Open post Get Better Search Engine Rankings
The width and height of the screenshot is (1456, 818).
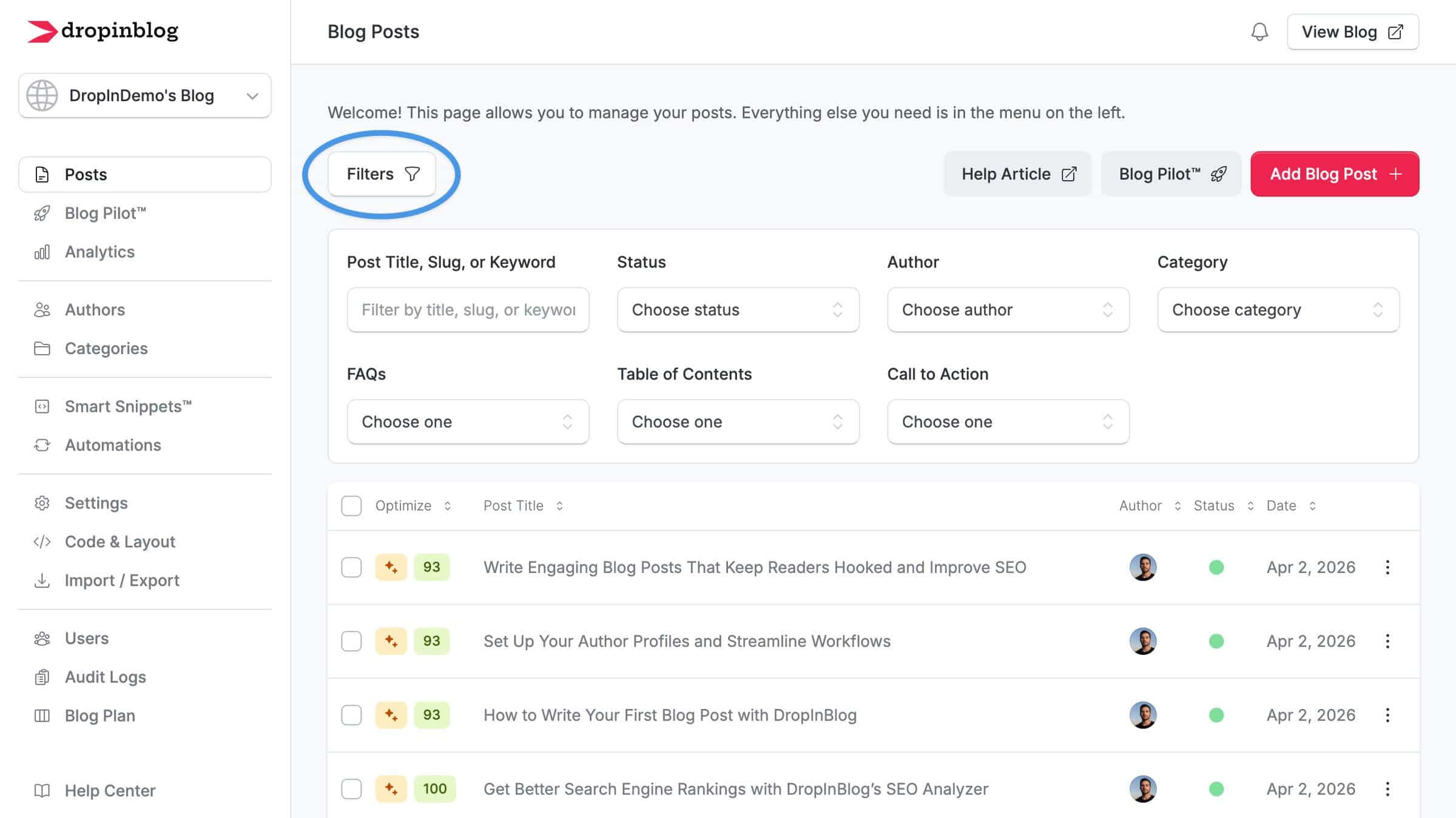coord(735,790)
